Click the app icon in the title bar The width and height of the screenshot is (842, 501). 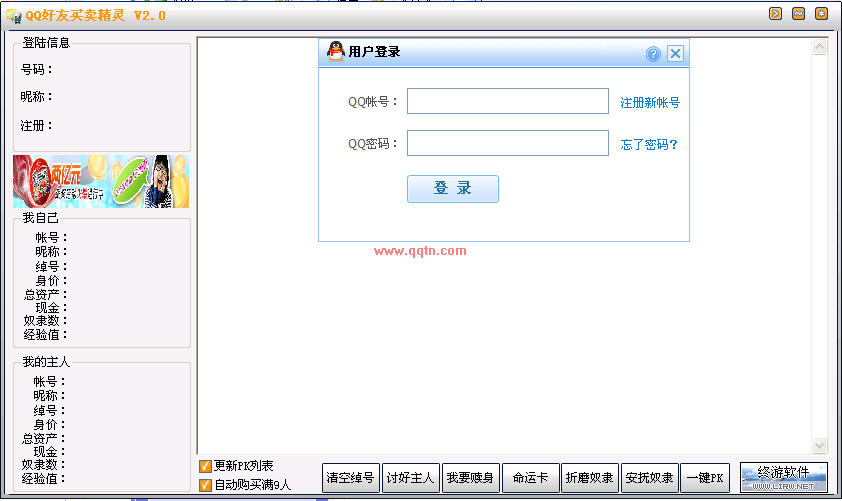(14, 16)
